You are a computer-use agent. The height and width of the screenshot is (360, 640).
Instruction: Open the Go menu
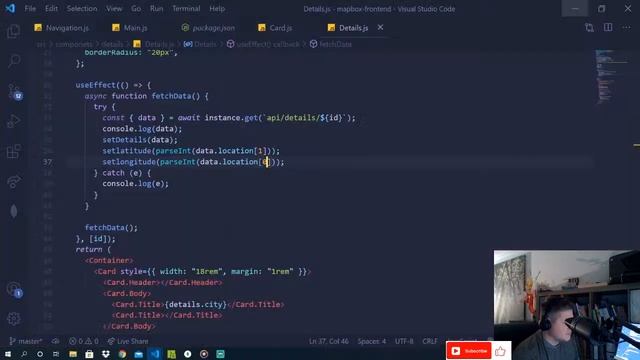pos(136,9)
